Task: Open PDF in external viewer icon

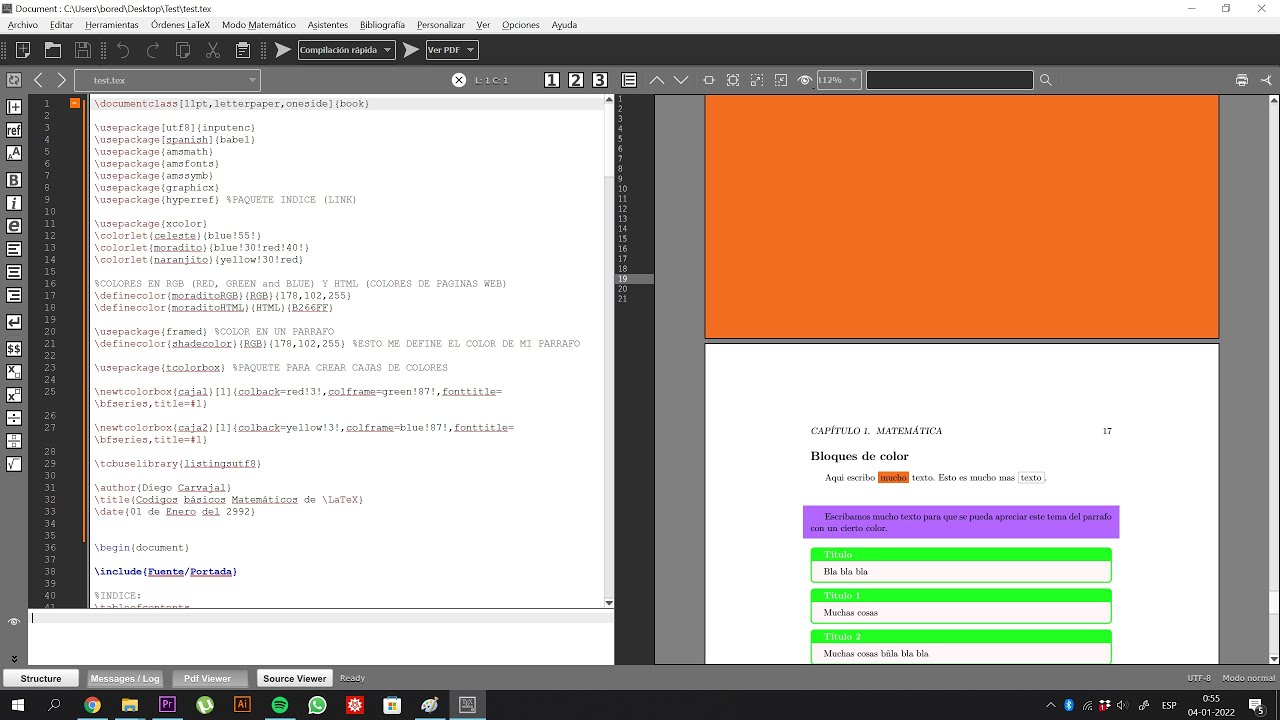Action: point(1266,80)
